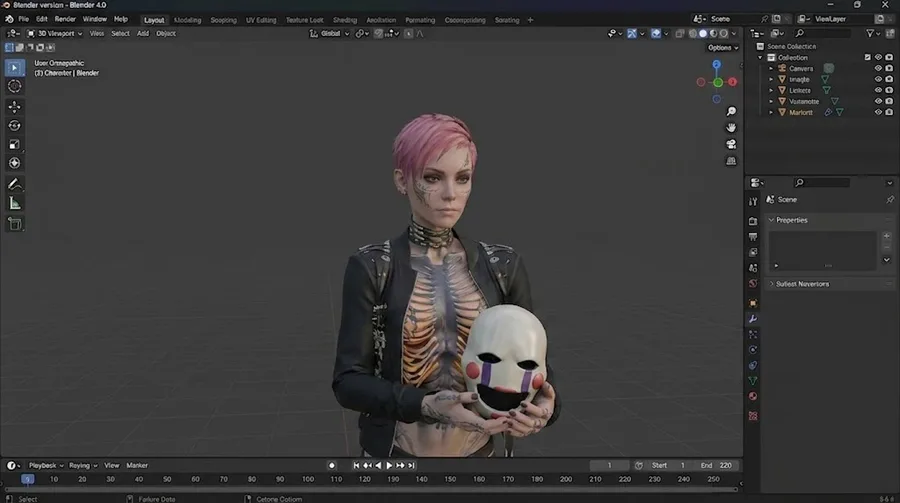Open the 3D Viewport editor type dropdown

coord(55,33)
